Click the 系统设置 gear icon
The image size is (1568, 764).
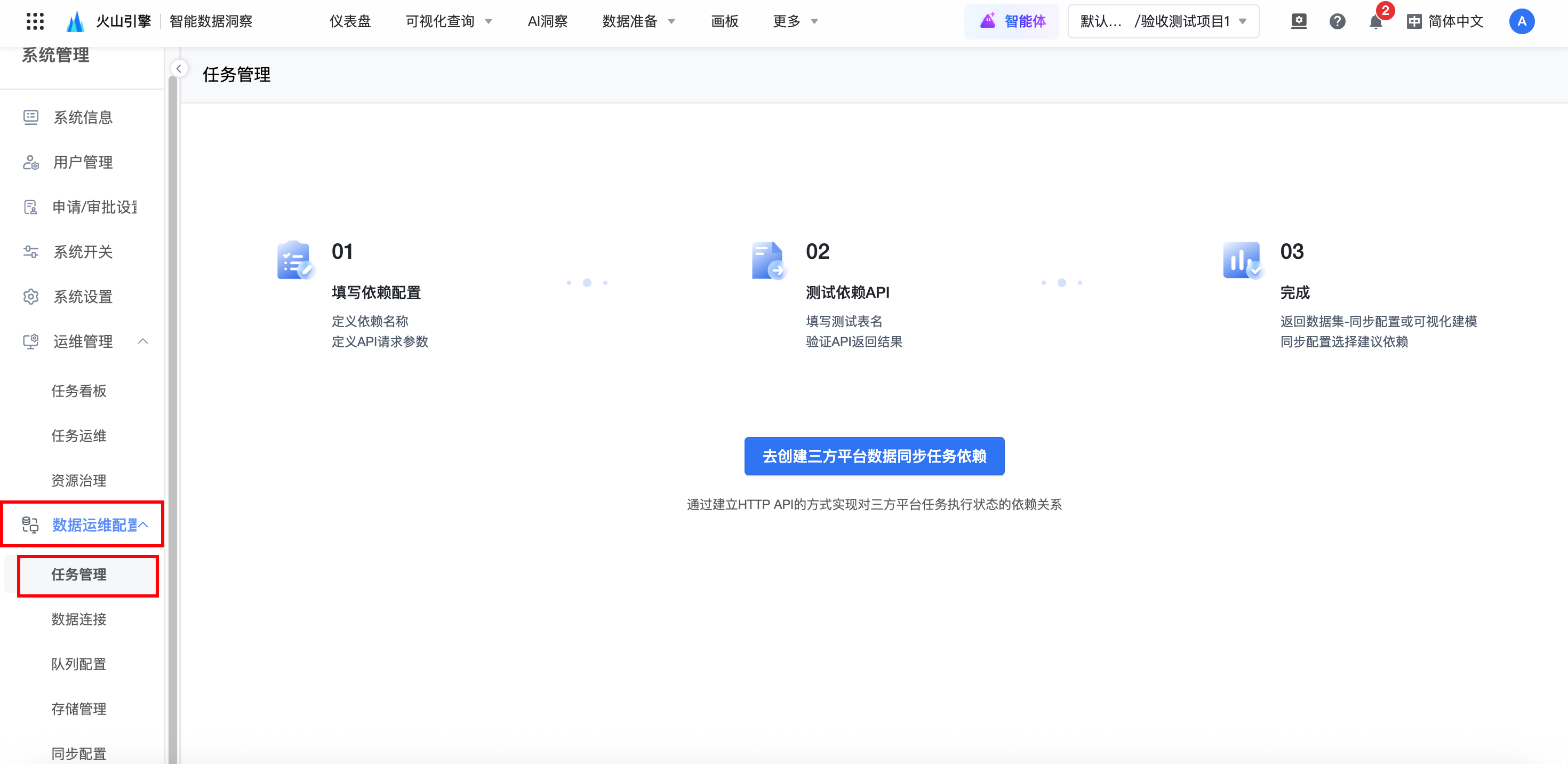31,297
